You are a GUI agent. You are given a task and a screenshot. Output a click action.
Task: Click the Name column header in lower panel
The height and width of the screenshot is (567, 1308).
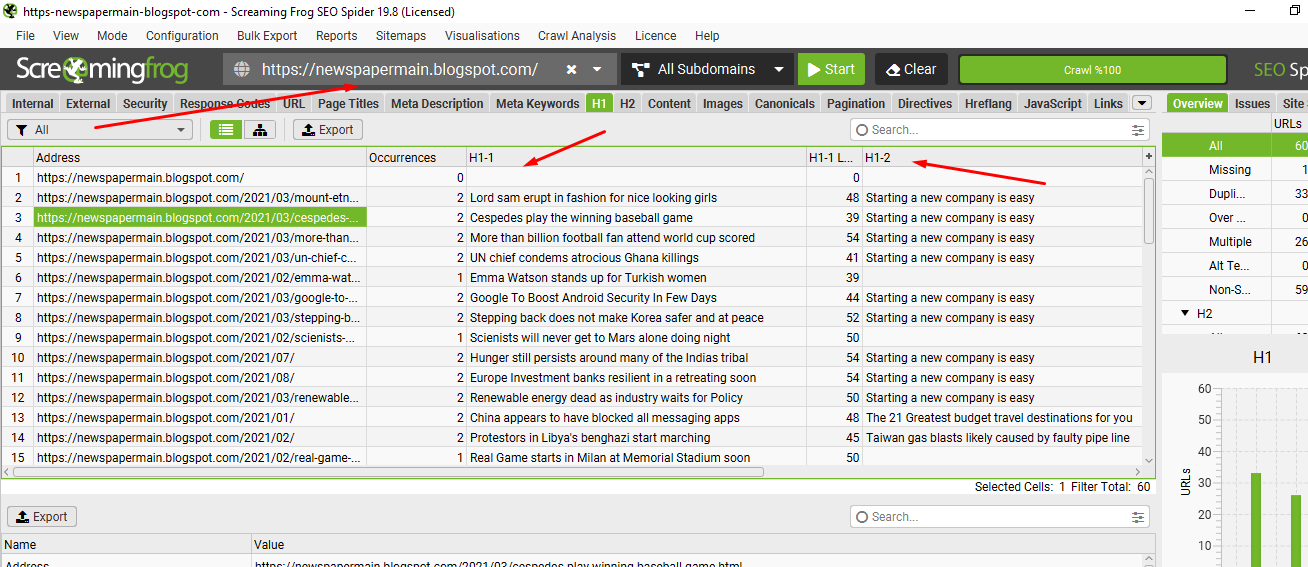pyautogui.click(x=126, y=545)
